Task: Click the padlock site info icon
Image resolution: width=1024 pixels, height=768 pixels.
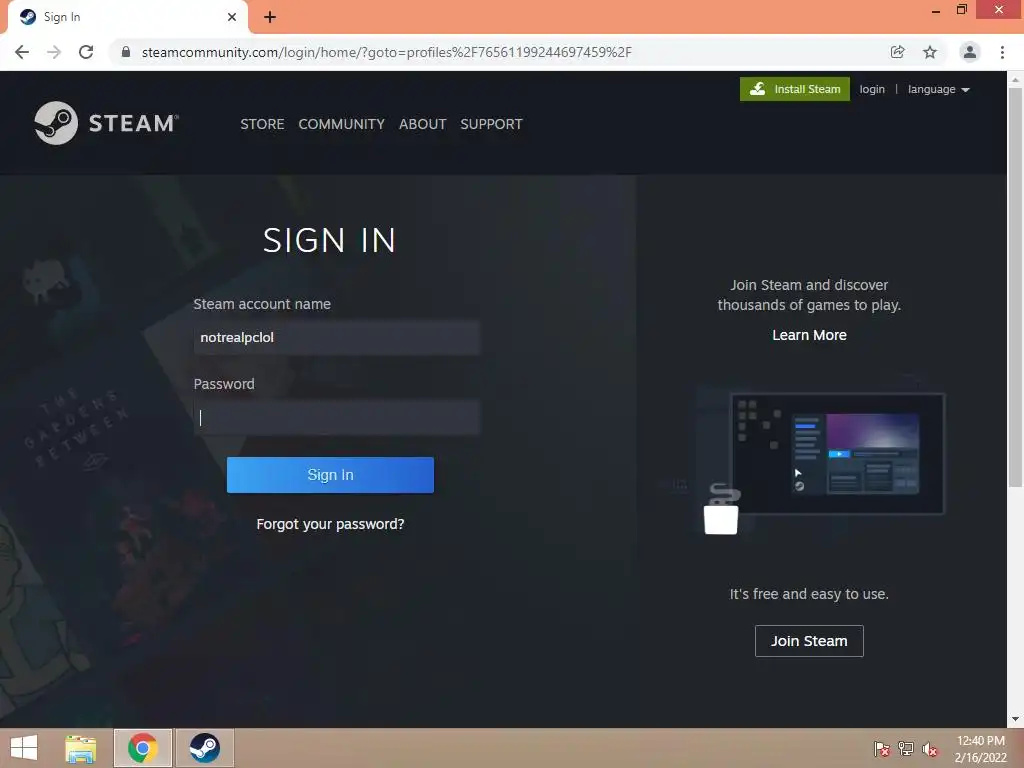Action: click(126, 52)
